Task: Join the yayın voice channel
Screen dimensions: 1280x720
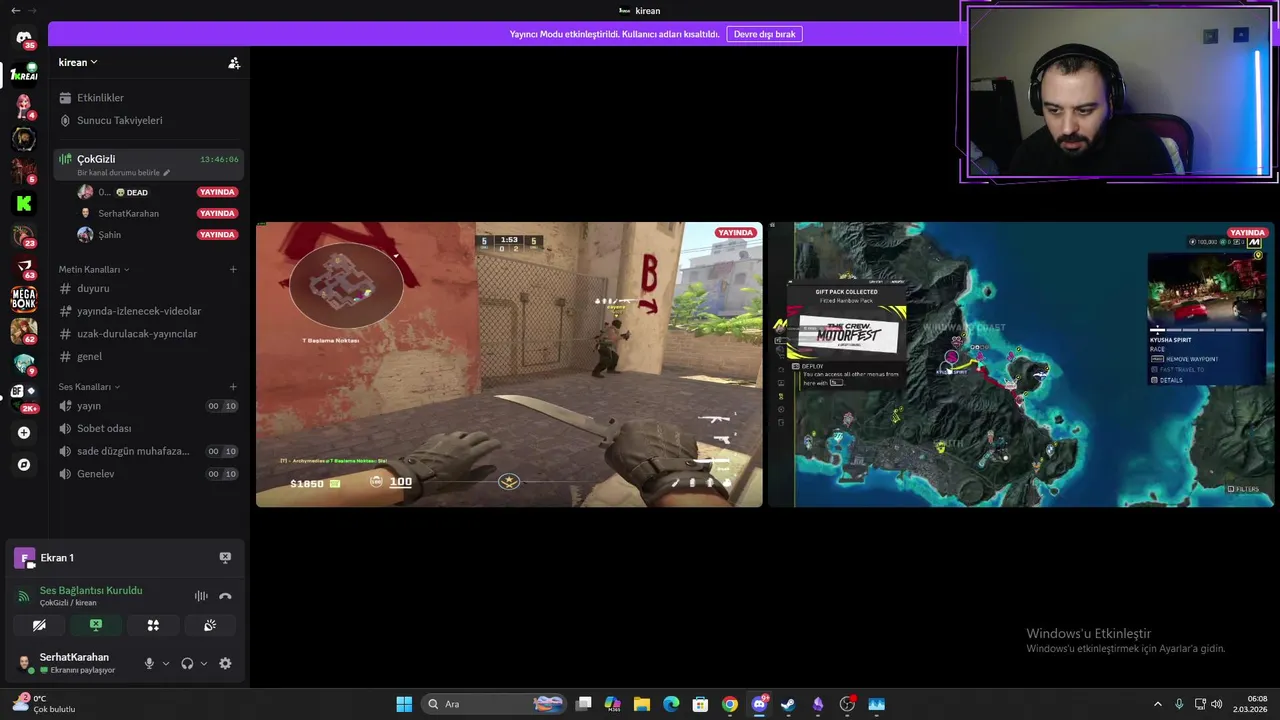Action: (x=148, y=406)
